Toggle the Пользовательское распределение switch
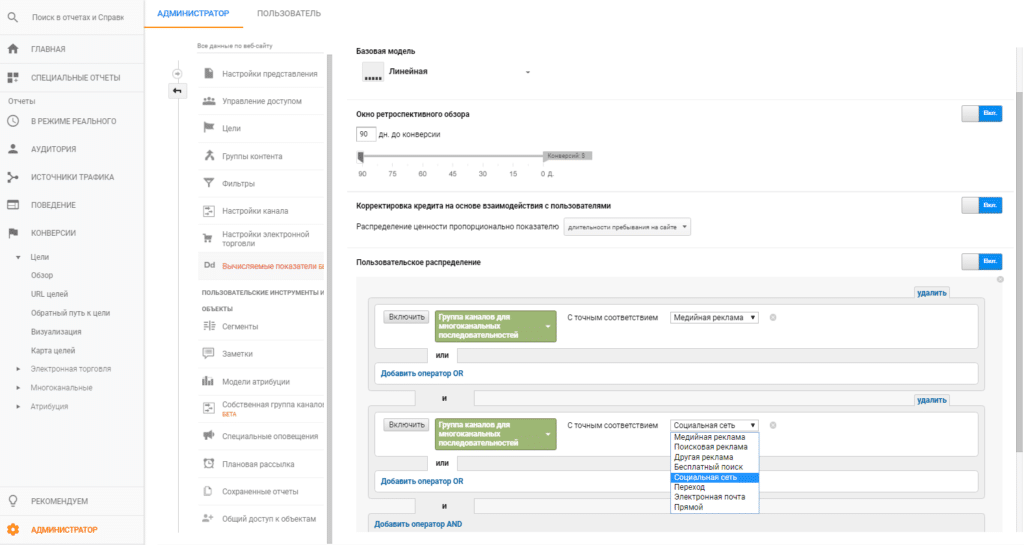The width and height of the screenshot is (1024, 545). (x=982, y=262)
